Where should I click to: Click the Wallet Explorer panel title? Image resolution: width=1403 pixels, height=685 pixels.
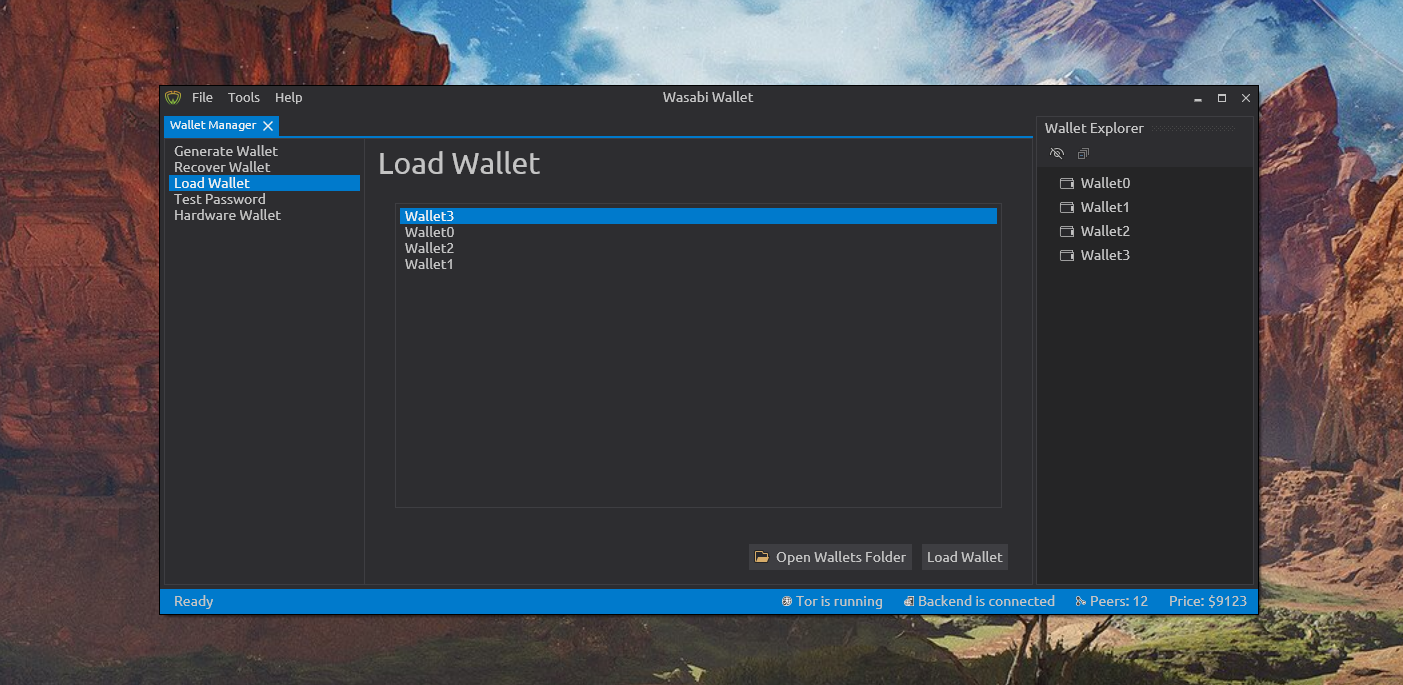click(x=1094, y=128)
